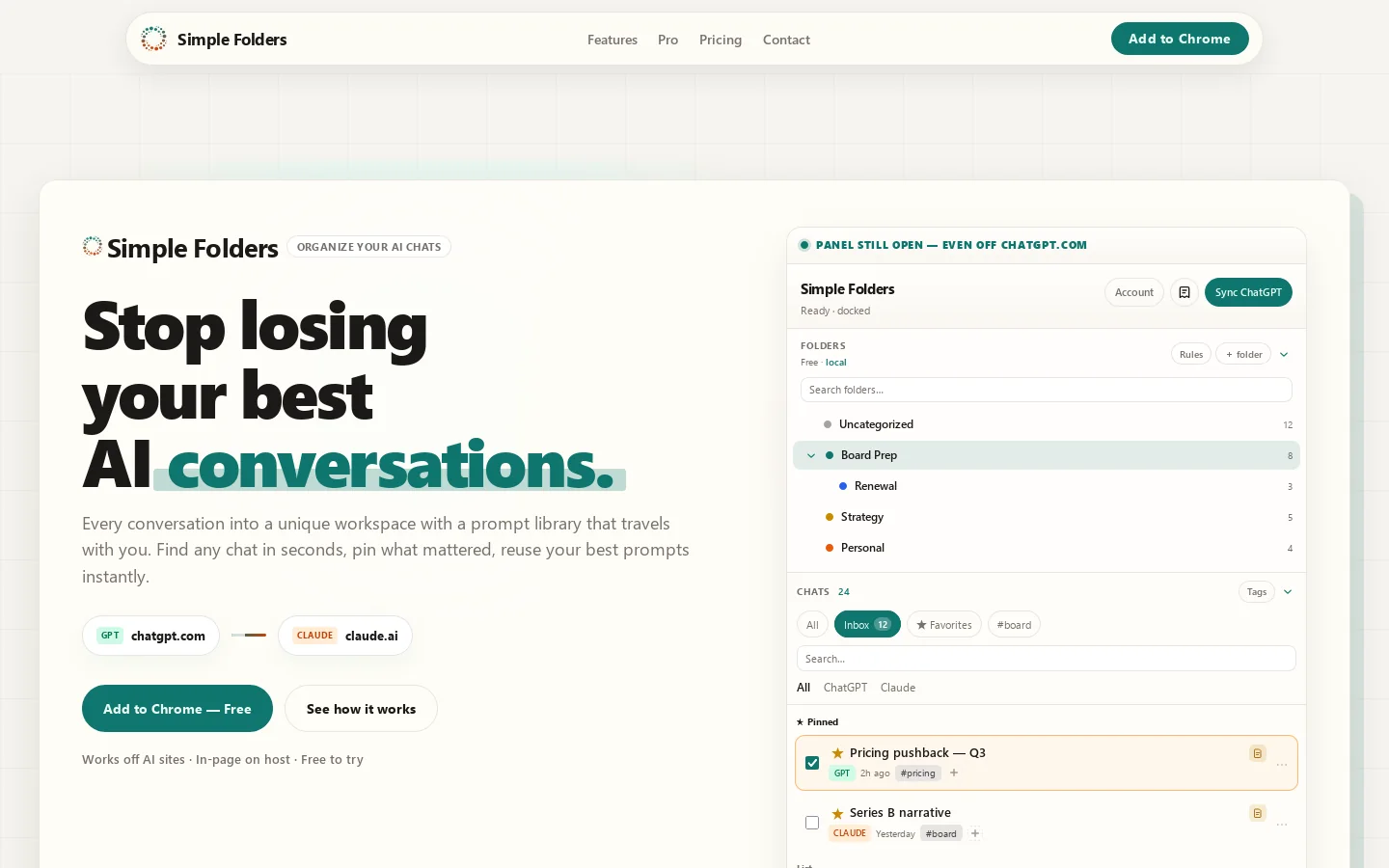Focus the chats Search field
The width and height of the screenshot is (1389, 868).
coord(1046,659)
